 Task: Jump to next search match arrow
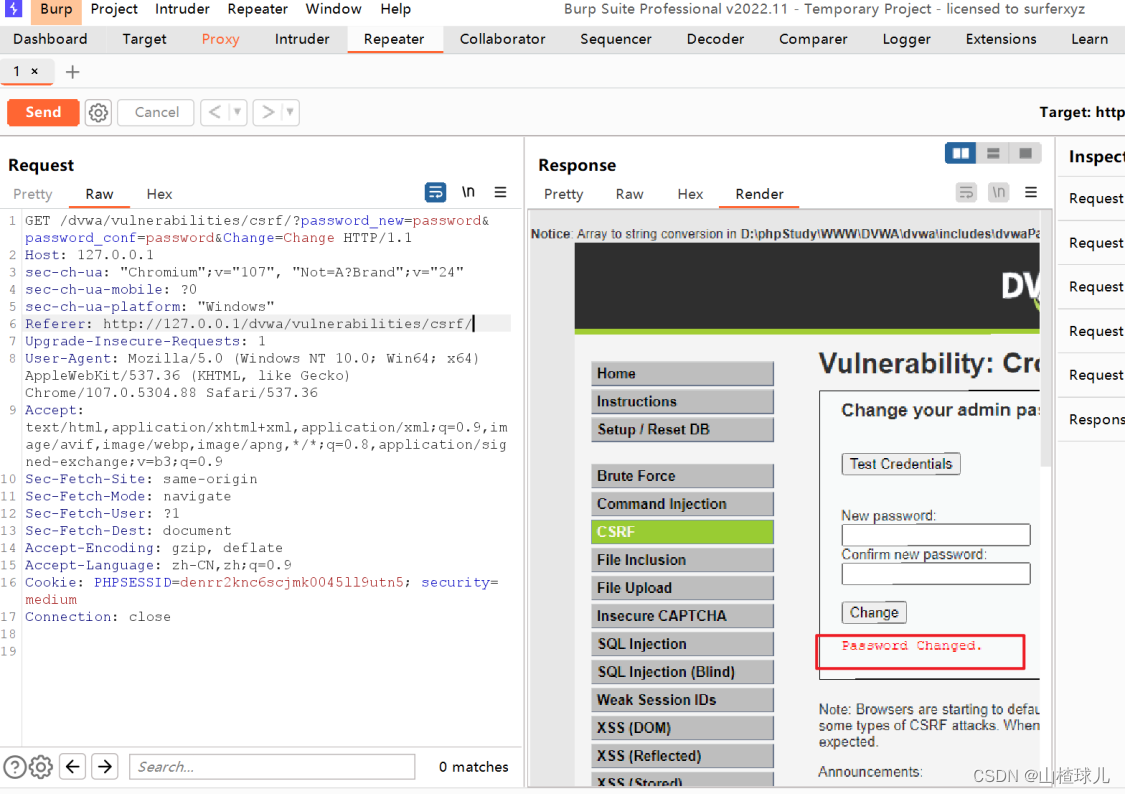105,767
